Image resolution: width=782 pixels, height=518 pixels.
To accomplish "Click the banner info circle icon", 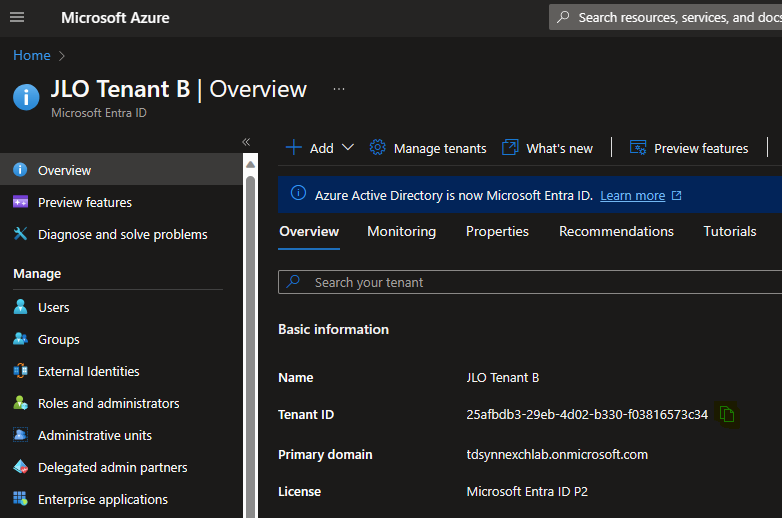I will (x=298, y=193).
